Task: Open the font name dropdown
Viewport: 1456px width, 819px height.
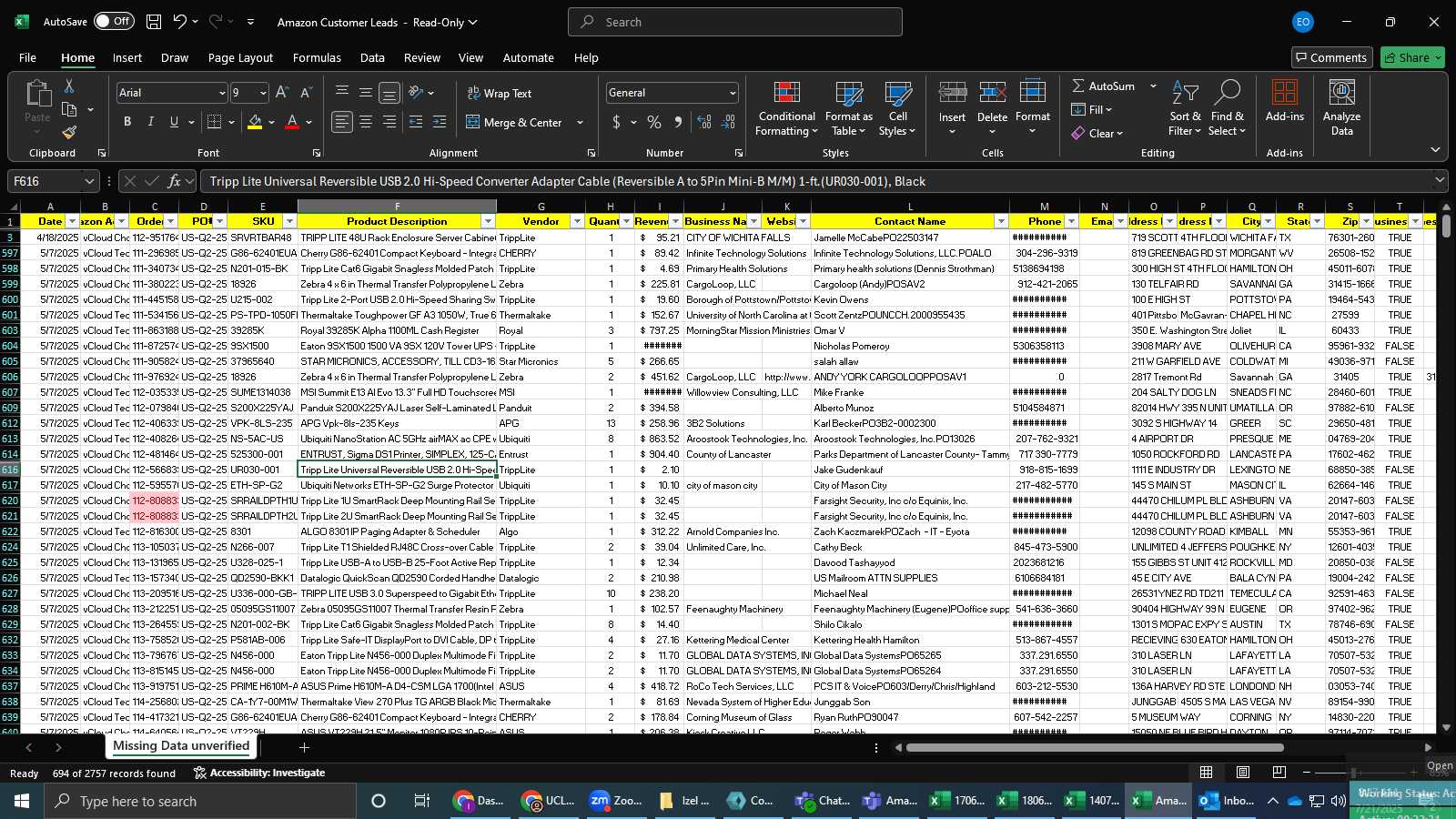Action: [221, 93]
